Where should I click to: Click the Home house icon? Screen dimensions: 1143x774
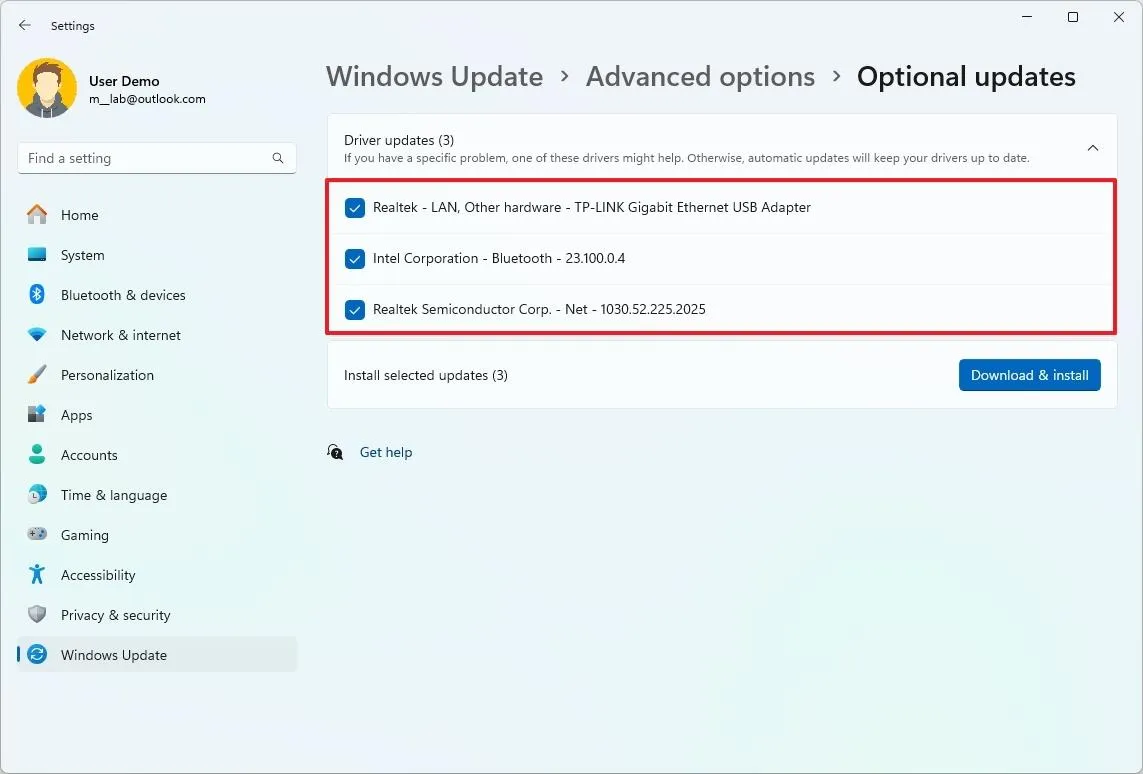coord(37,215)
